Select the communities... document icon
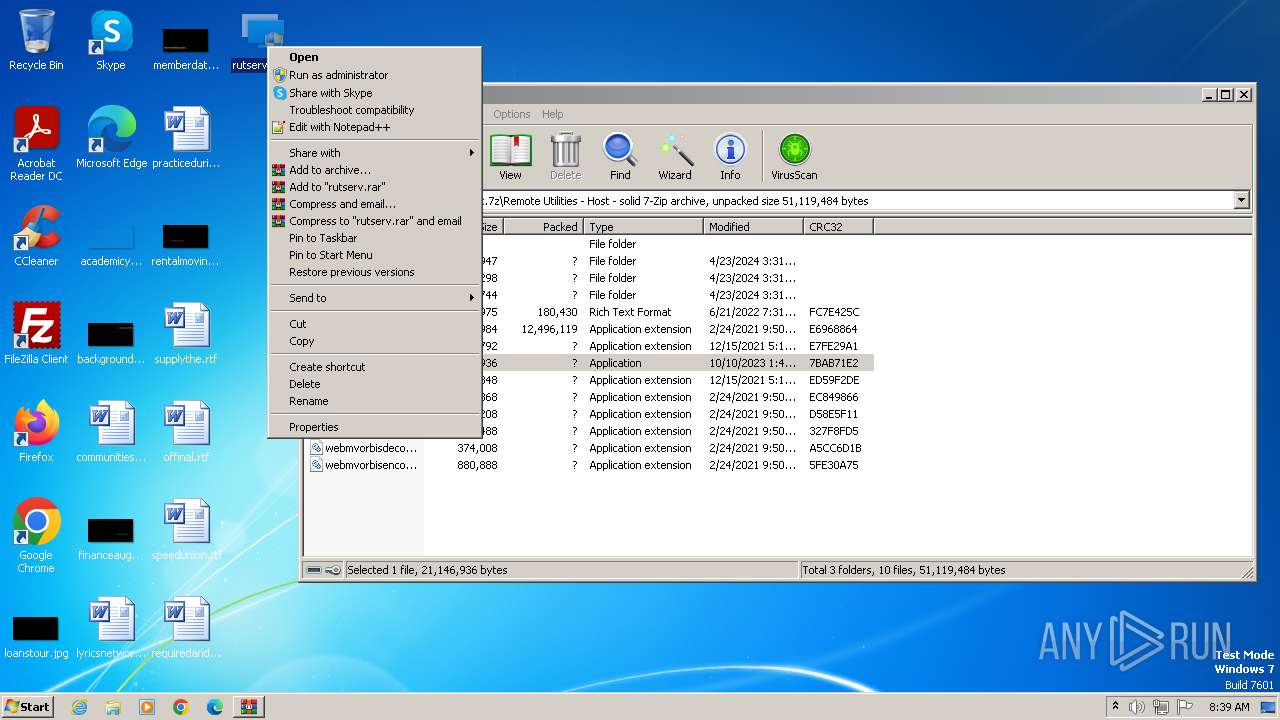This screenshot has width=1280, height=720. point(111,432)
